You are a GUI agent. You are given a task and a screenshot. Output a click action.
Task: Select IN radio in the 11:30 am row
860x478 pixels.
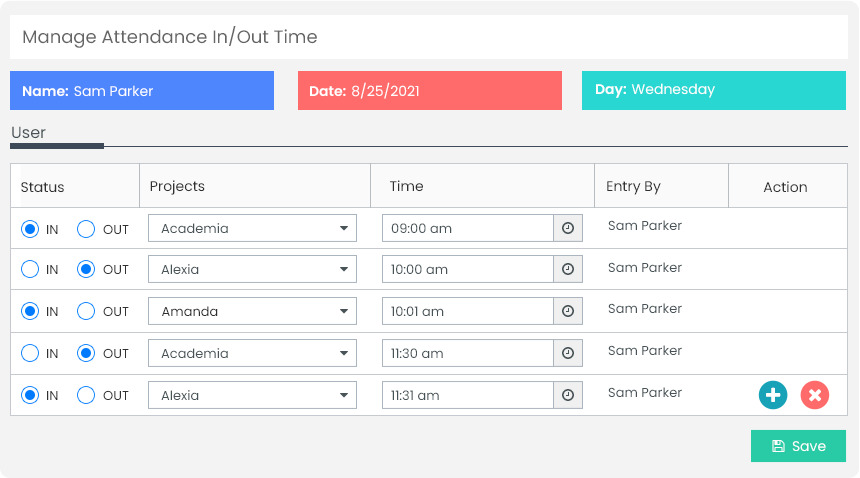click(30, 353)
